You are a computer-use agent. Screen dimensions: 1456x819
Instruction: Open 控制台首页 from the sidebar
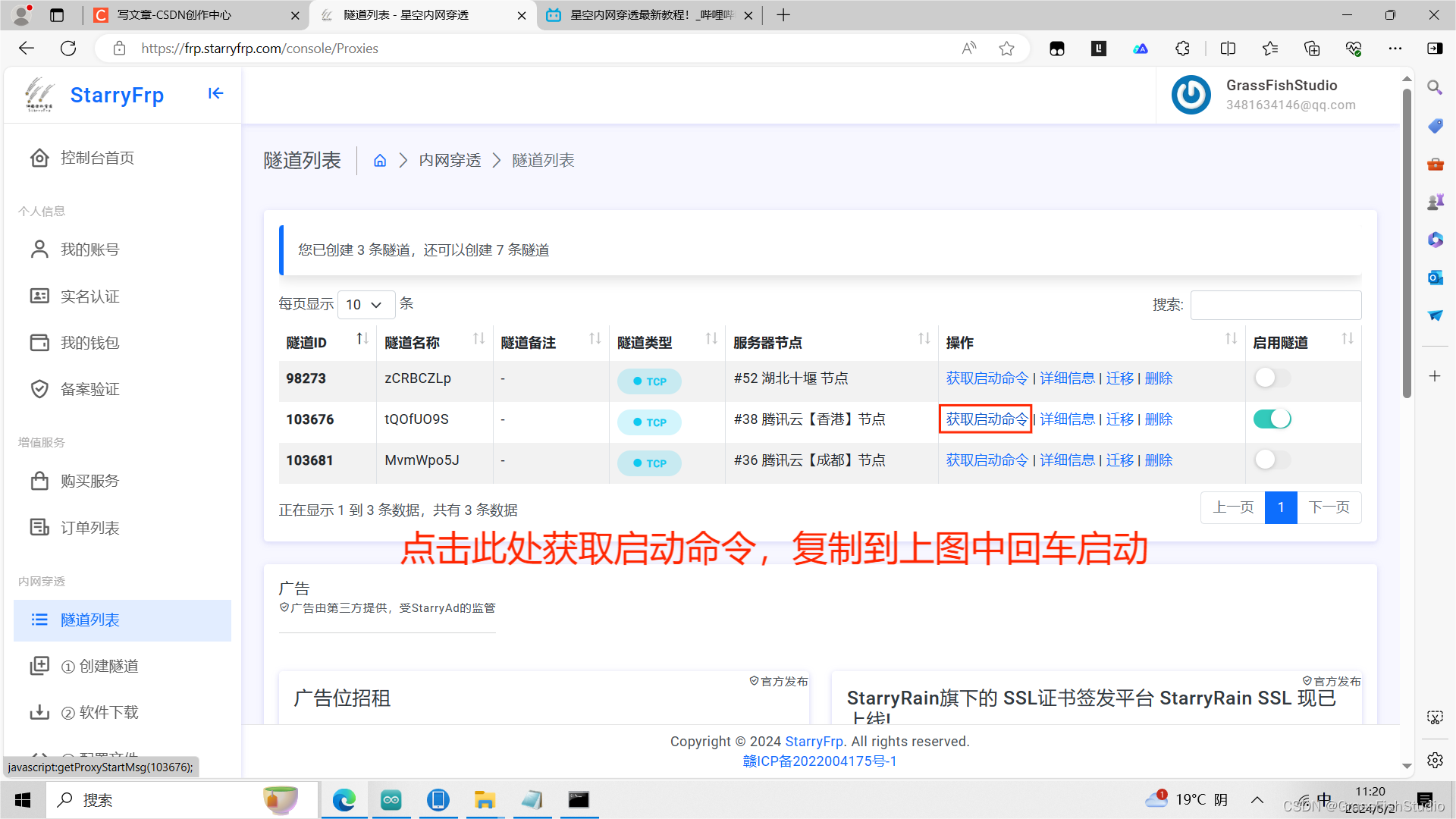[x=96, y=158]
